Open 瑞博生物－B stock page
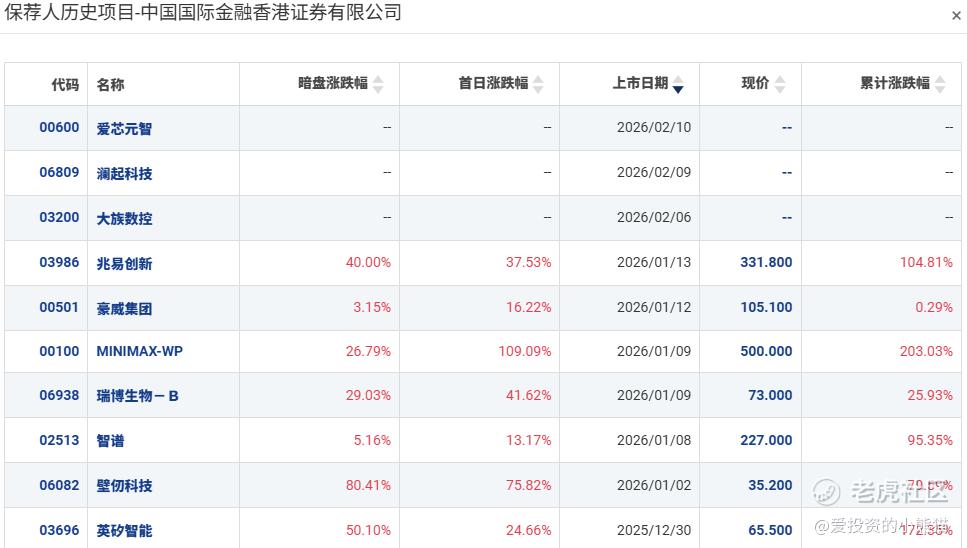Image resolution: width=967 pixels, height=548 pixels. [138, 396]
